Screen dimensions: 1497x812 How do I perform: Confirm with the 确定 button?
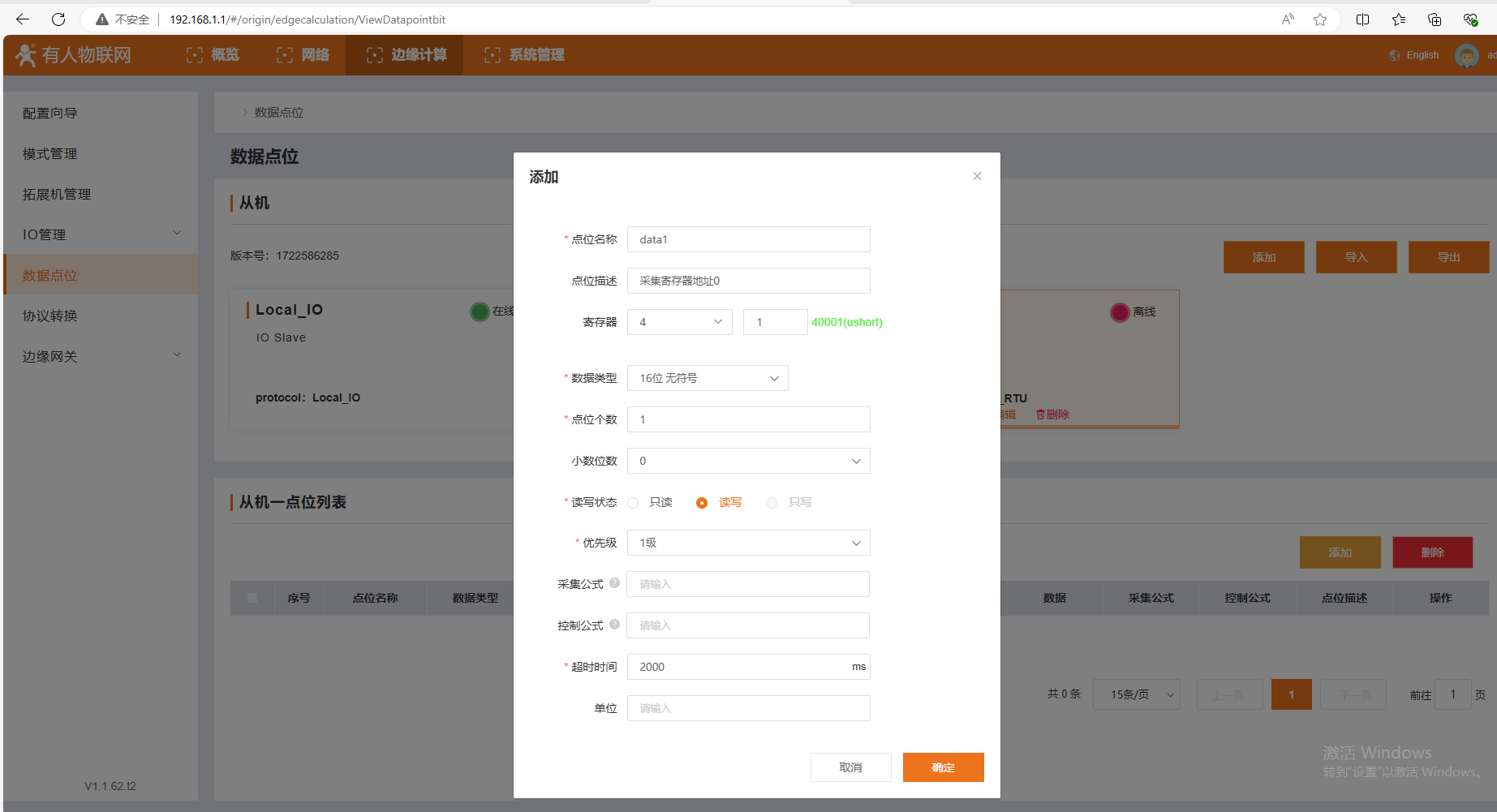click(x=943, y=767)
